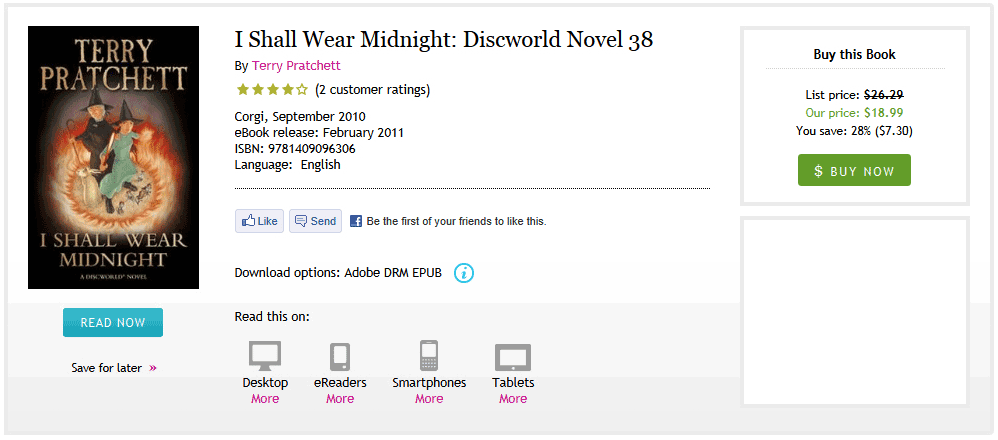This screenshot has height=440, width=998.
Task: Click the Smartphones device icon
Action: point(429,356)
